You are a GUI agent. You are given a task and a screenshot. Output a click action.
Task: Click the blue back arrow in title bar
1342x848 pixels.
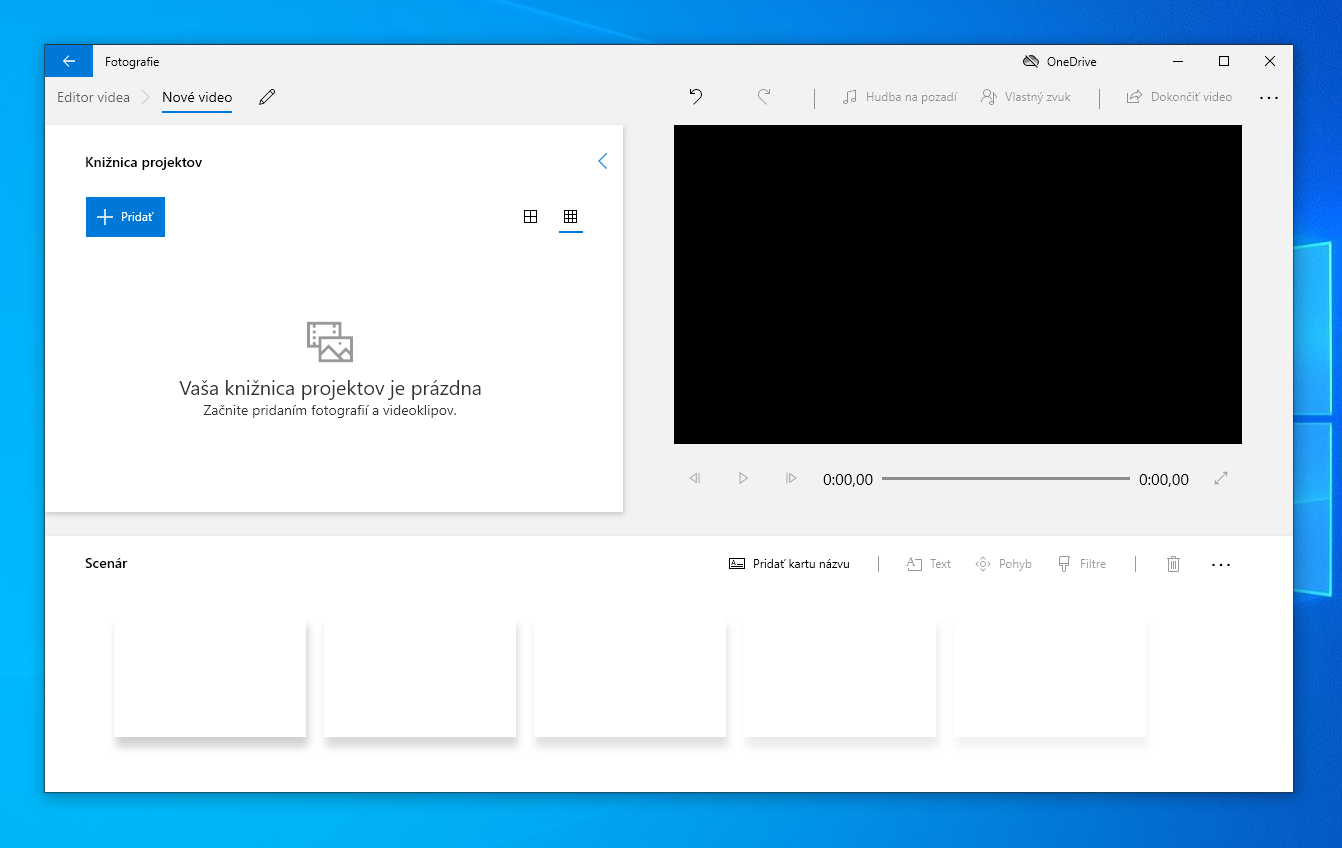69,61
